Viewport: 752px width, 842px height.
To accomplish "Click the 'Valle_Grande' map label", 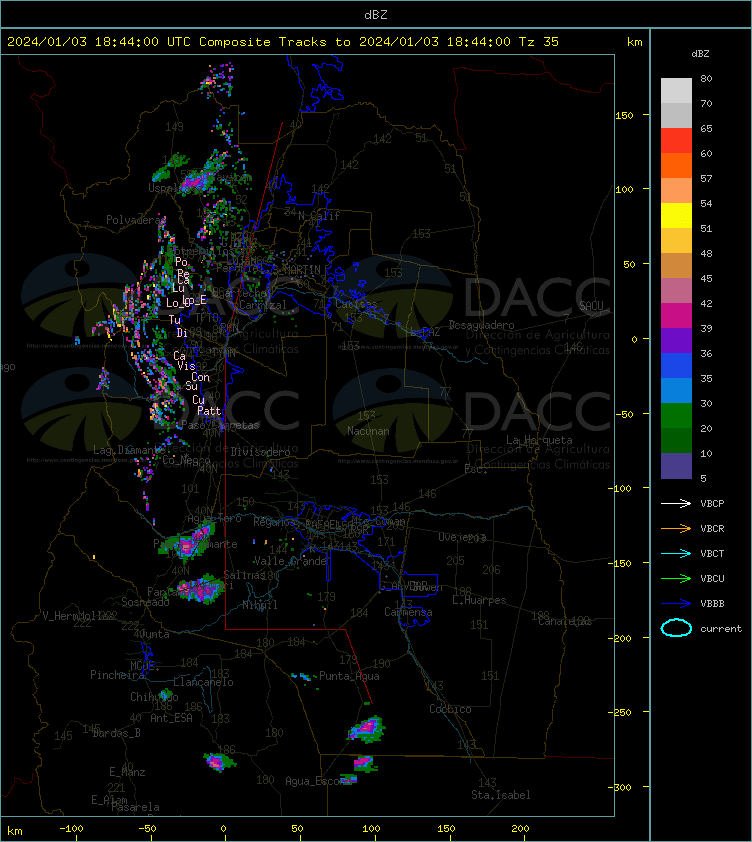I will [x=290, y=561].
